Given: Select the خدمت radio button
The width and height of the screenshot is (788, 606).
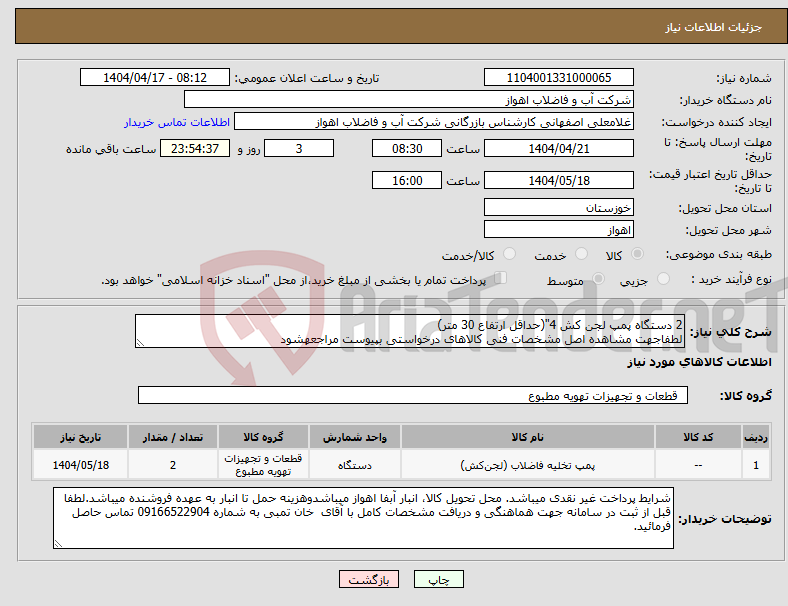Looking at the screenshot, I should [x=581, y=254].
